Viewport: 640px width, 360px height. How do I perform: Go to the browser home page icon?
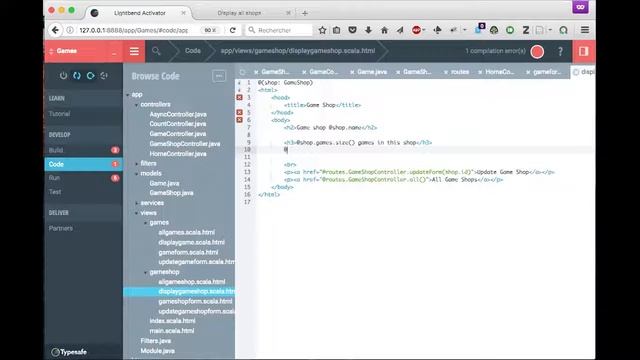point(384,30)
